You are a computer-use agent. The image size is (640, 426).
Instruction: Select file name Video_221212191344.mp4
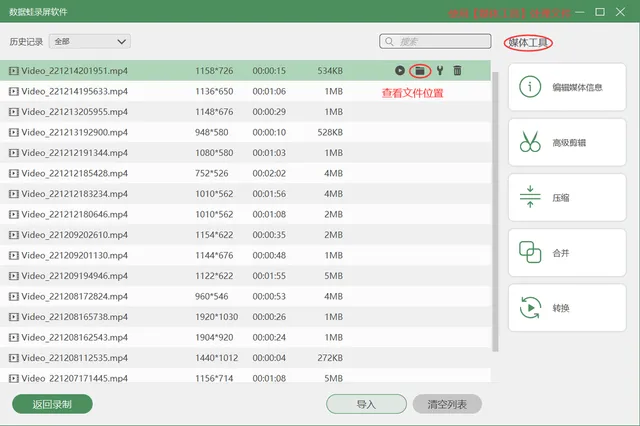tap(74, 153)
